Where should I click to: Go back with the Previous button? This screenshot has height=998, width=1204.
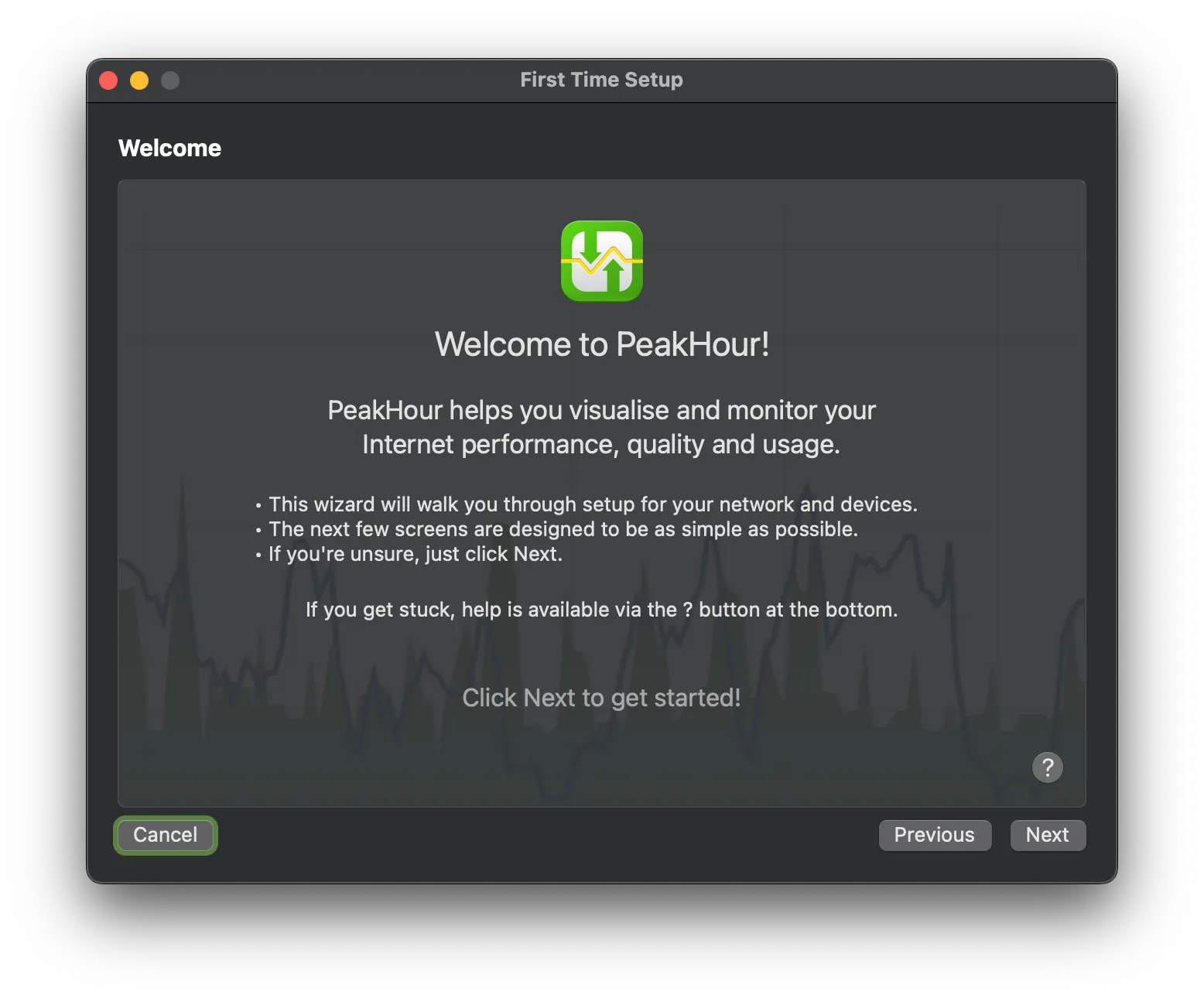coord(935,836)
